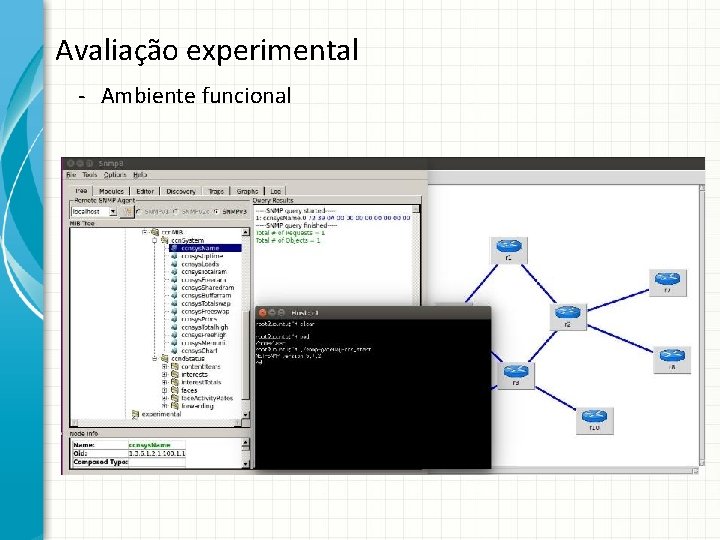Click the contentItems folder icon

(174, 366)
